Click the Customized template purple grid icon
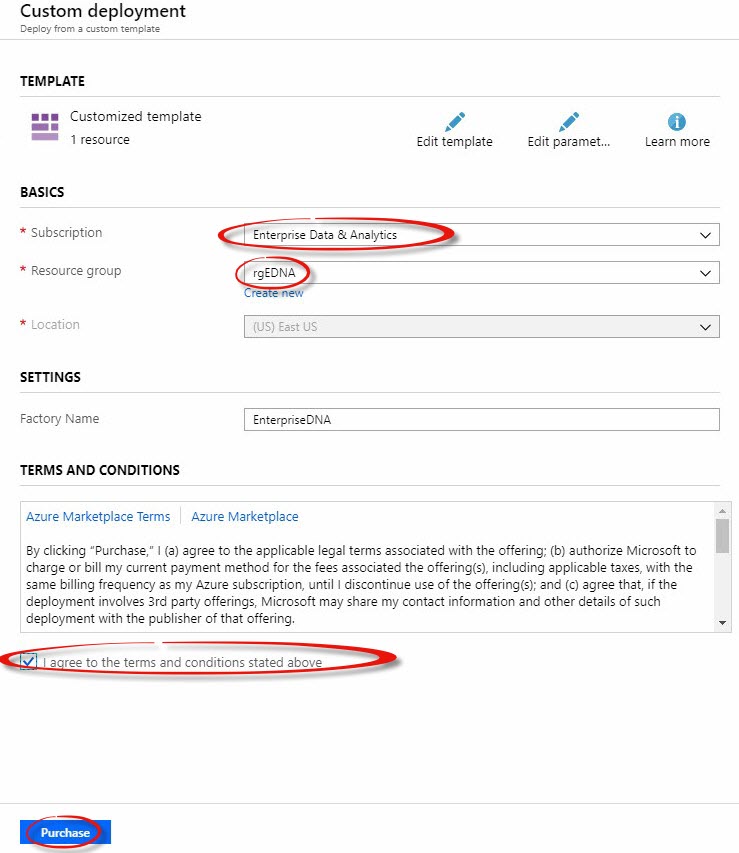The width and height of the screenshot is (739, 853). click(x=45, y=127)
